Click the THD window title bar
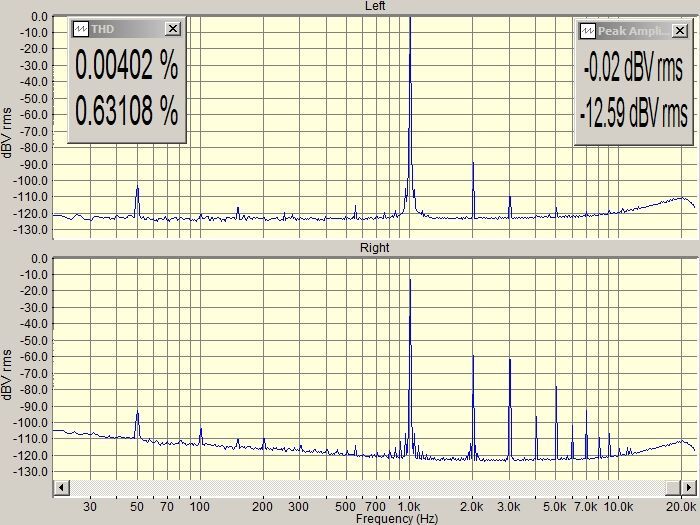700x525 pixels. click(127, 29)
